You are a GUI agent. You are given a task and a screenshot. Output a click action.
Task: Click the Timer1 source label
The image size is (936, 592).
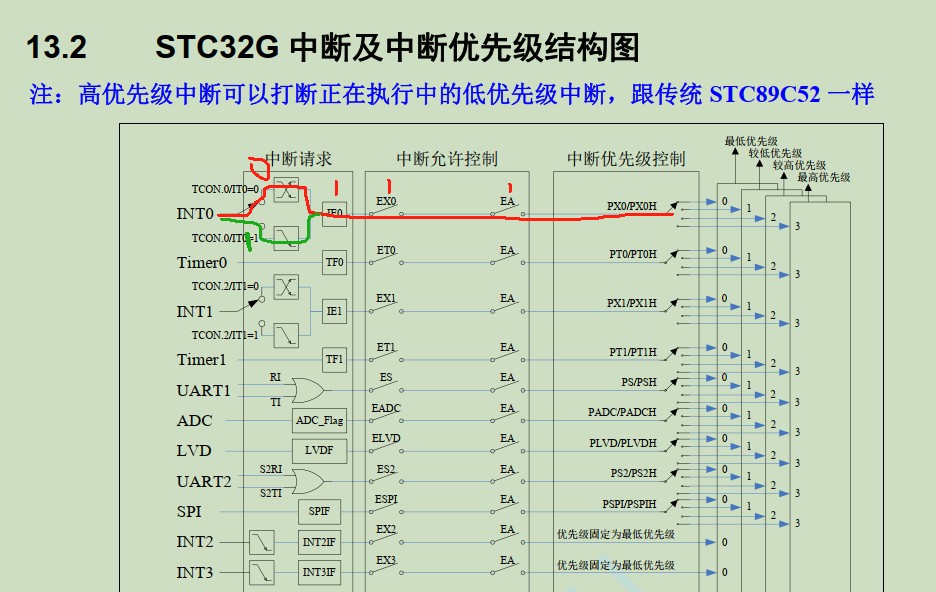[x=202, y=360]
